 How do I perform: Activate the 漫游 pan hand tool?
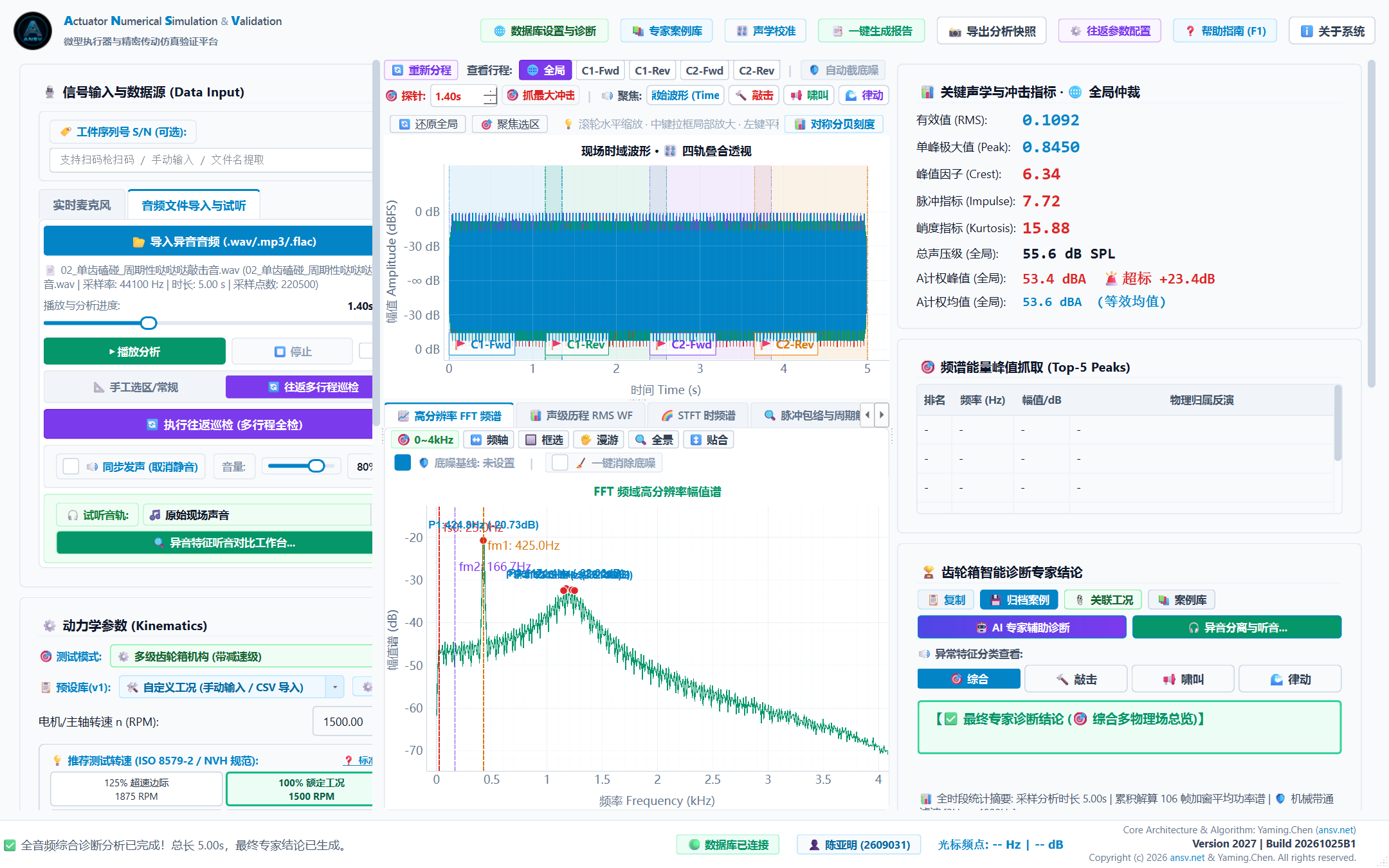click(599, 440)
